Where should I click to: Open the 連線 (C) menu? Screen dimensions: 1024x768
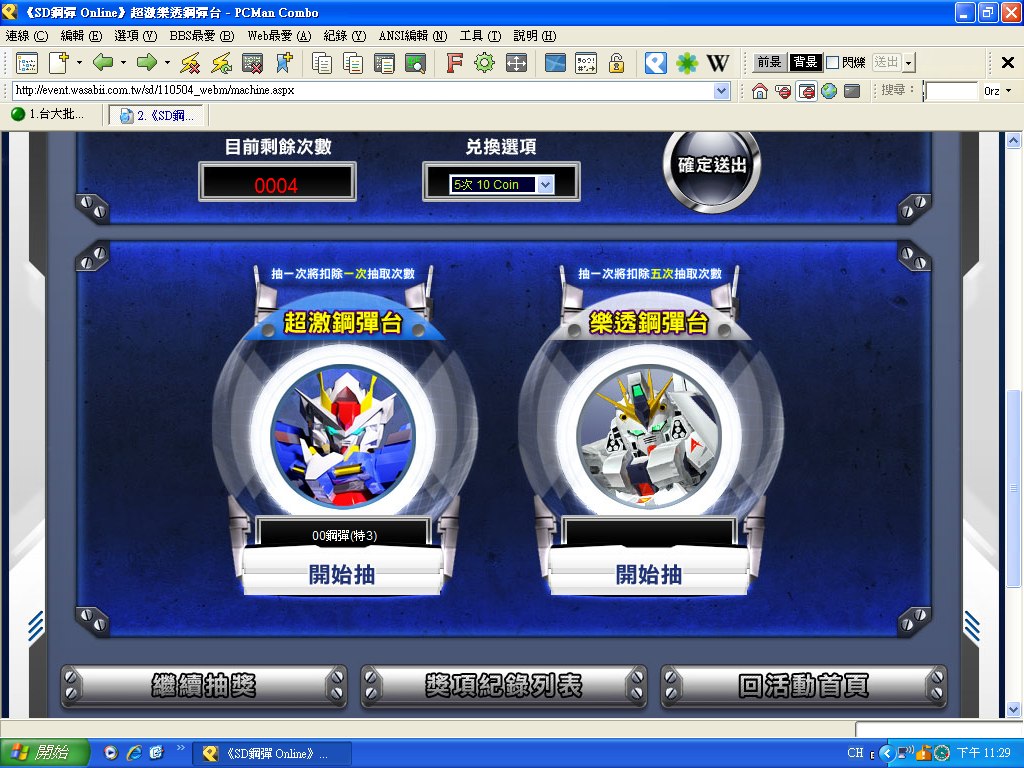[27, 36]
